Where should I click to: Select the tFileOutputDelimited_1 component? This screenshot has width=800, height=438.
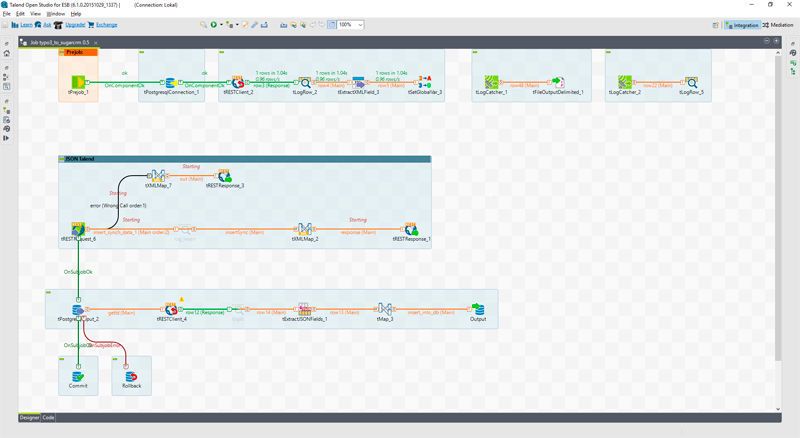(558, 82)
